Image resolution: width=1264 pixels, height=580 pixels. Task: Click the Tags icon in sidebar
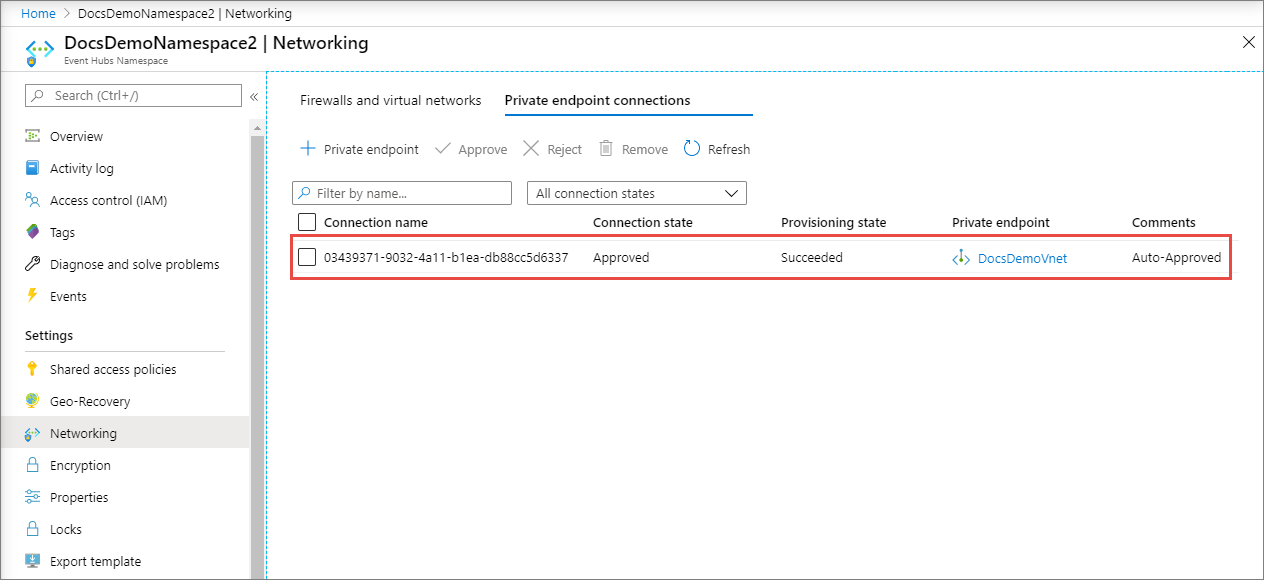click(x=32, y=232)
